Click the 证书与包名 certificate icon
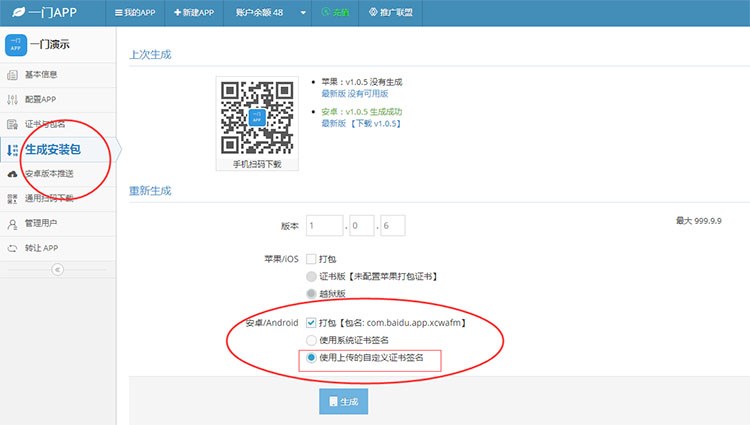The width and height of the screenshot is (750, 425). [12, 124]
